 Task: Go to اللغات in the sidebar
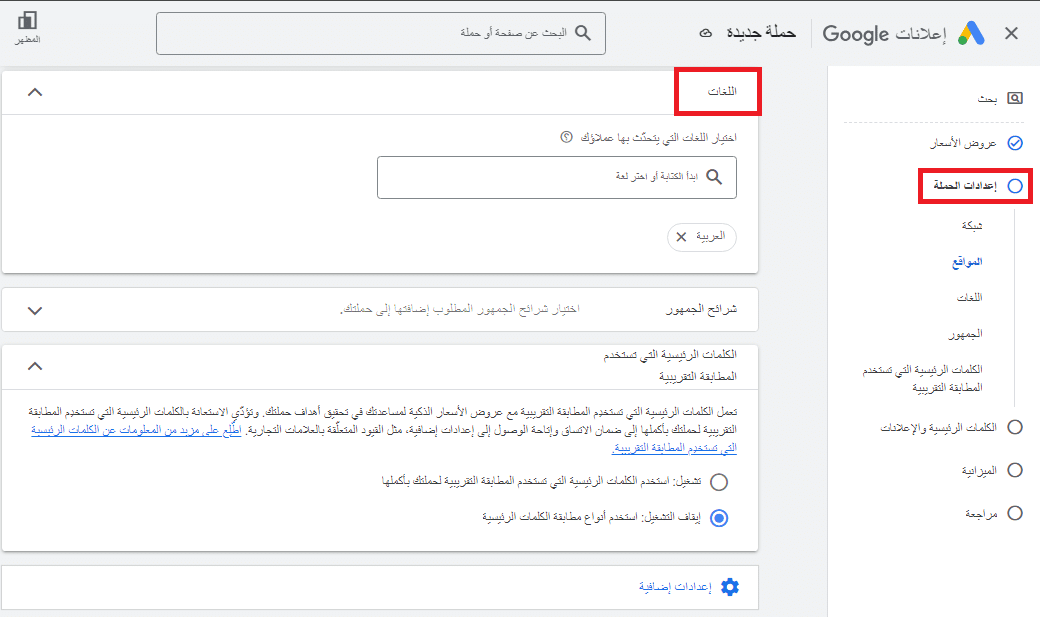(969, 297)
